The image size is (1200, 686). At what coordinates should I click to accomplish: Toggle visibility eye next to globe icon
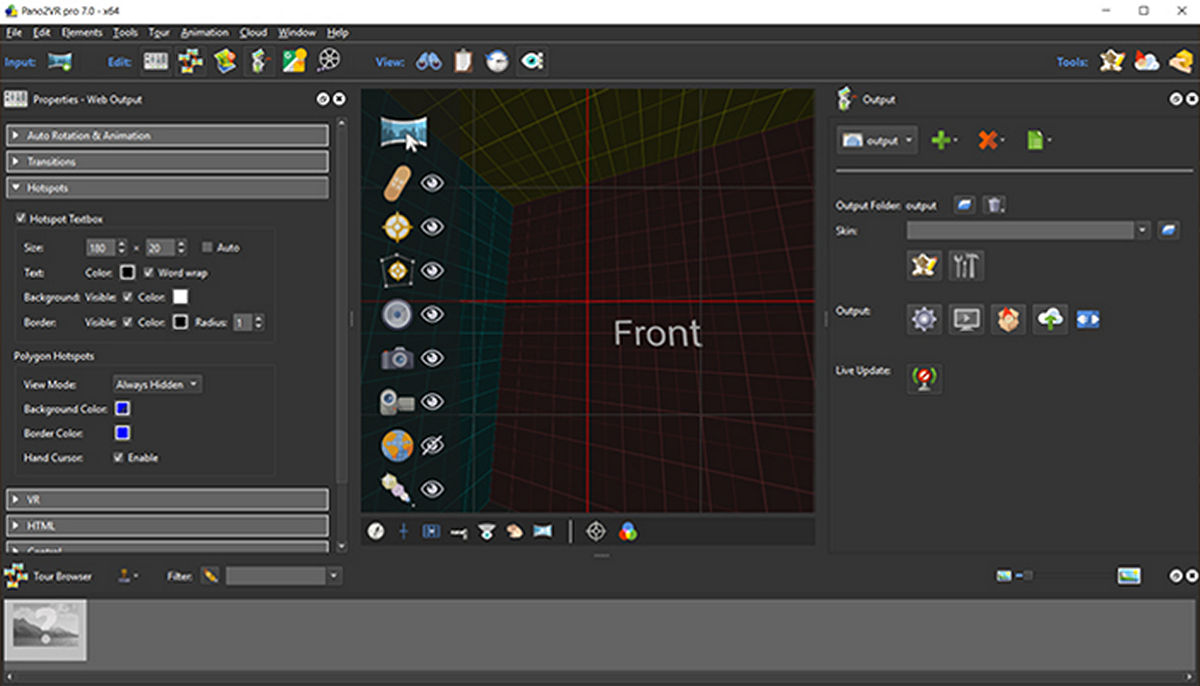click(x=432, y=446)
